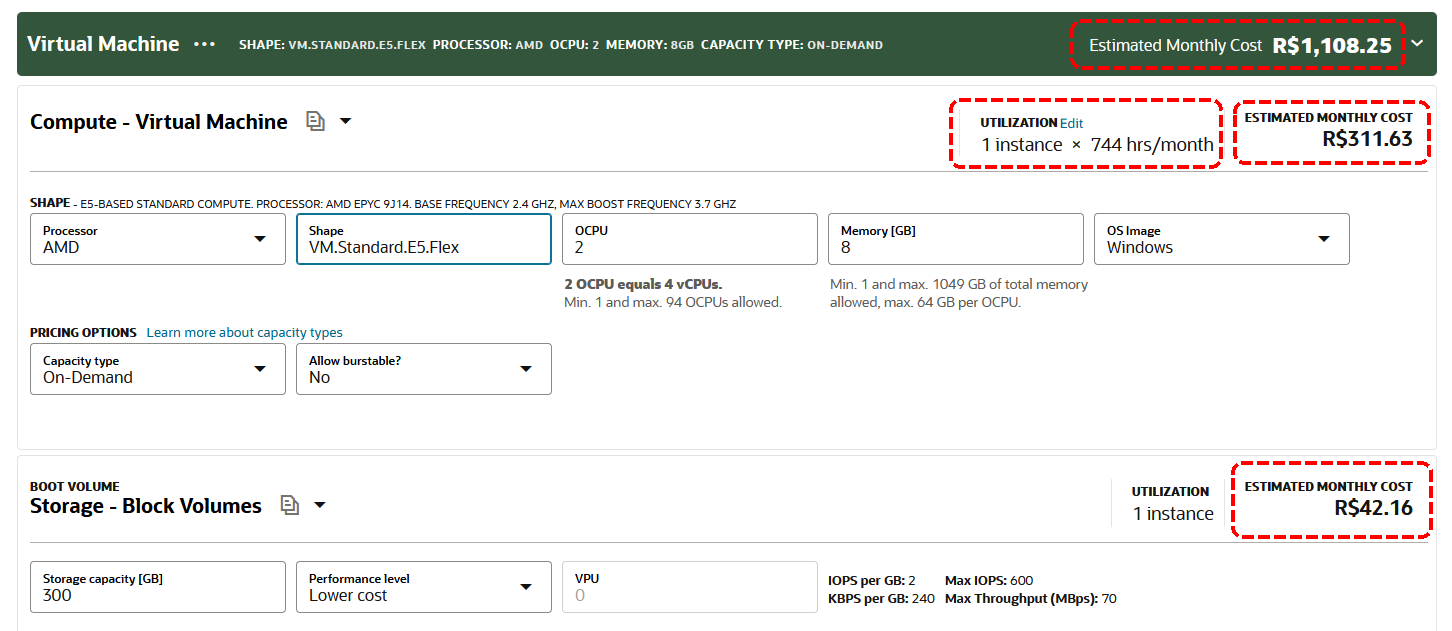Open the Allow burstable? dropdown
This screenshot has width=1452, height=631.
pos(423,369)
